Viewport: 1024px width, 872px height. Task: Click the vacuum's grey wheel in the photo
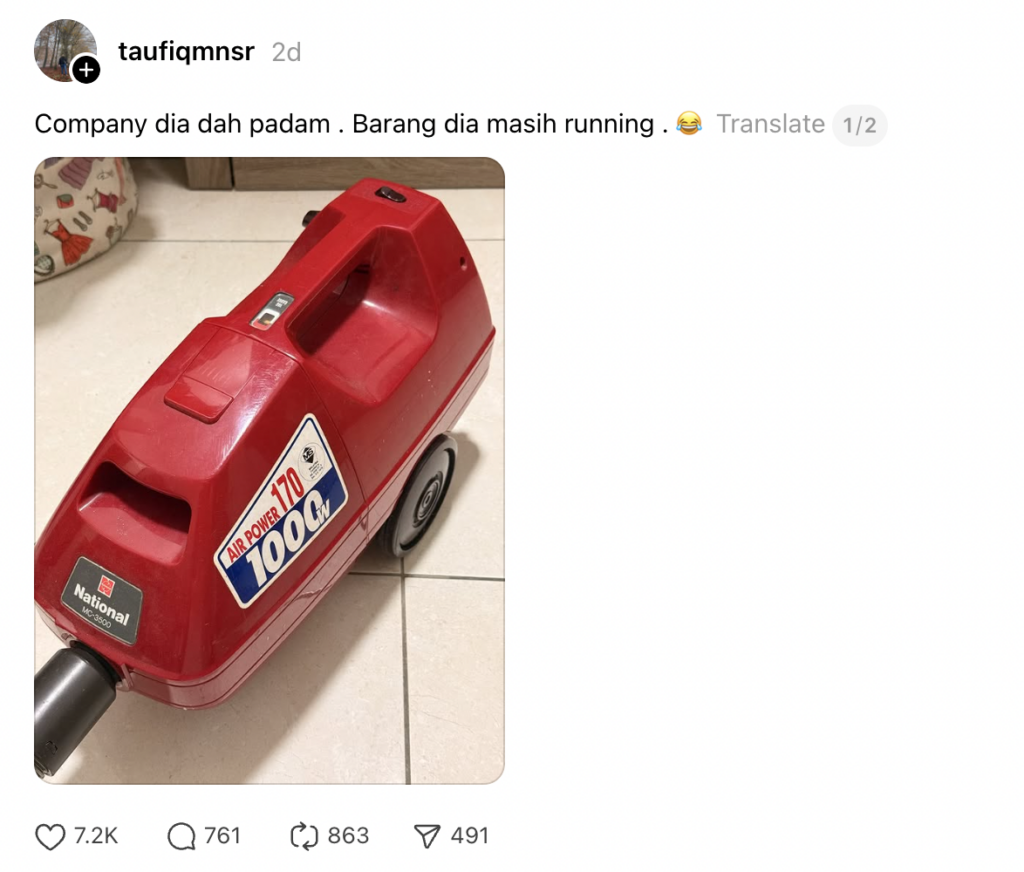point(419,496)
